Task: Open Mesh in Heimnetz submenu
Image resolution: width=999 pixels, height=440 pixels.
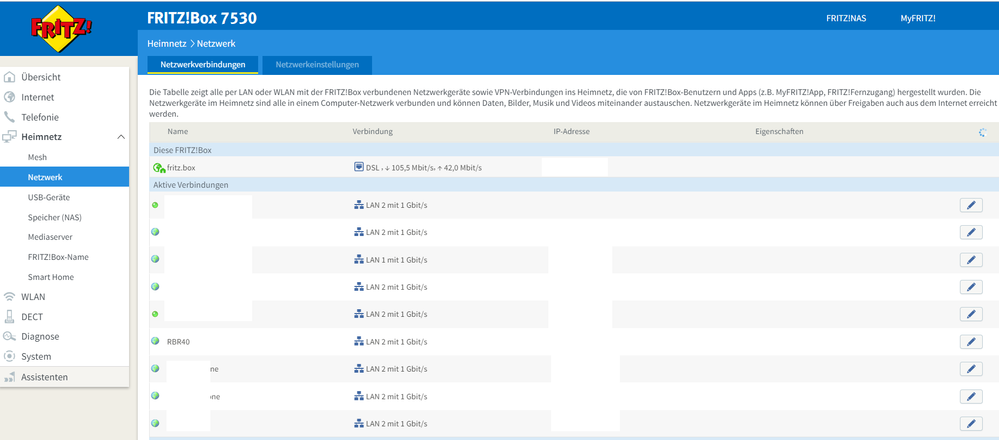Action: (37, 157)
